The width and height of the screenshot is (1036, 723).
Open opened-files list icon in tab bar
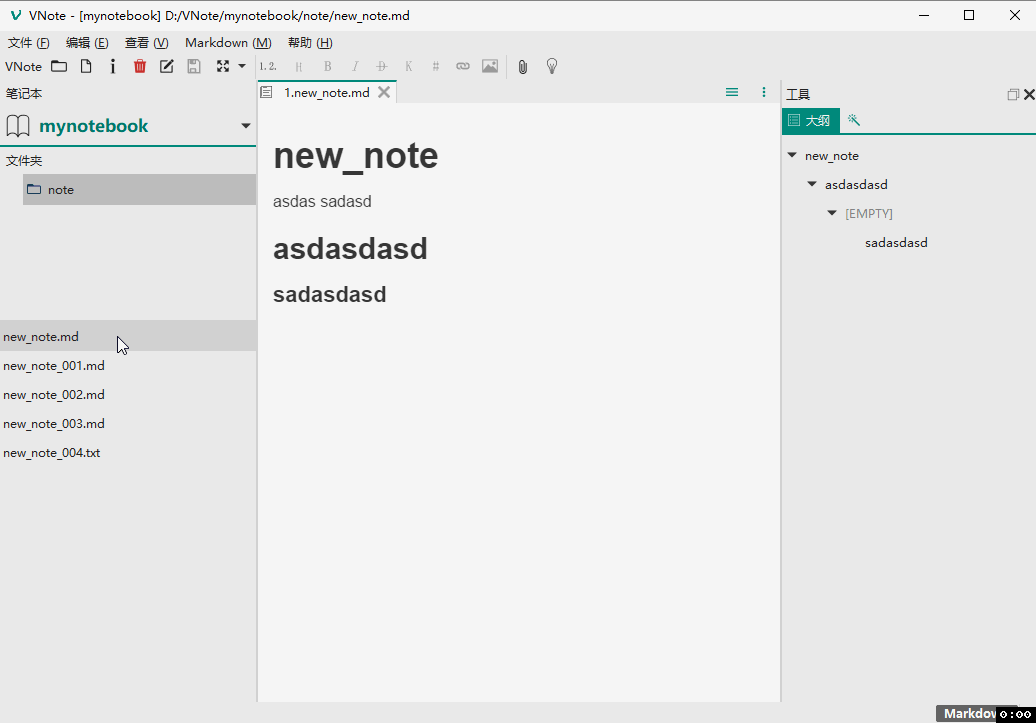click(x=731, y=93)
